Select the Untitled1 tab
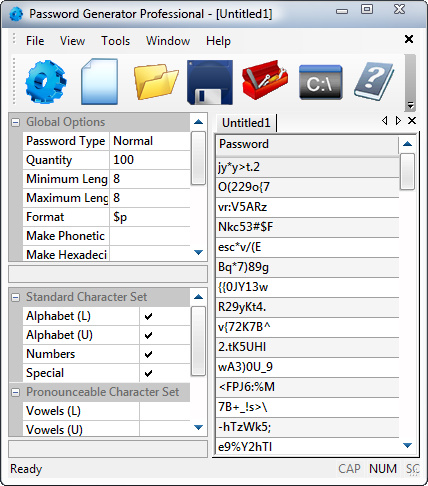The width and height of the screenshot is (428, 486). [246, 123]
